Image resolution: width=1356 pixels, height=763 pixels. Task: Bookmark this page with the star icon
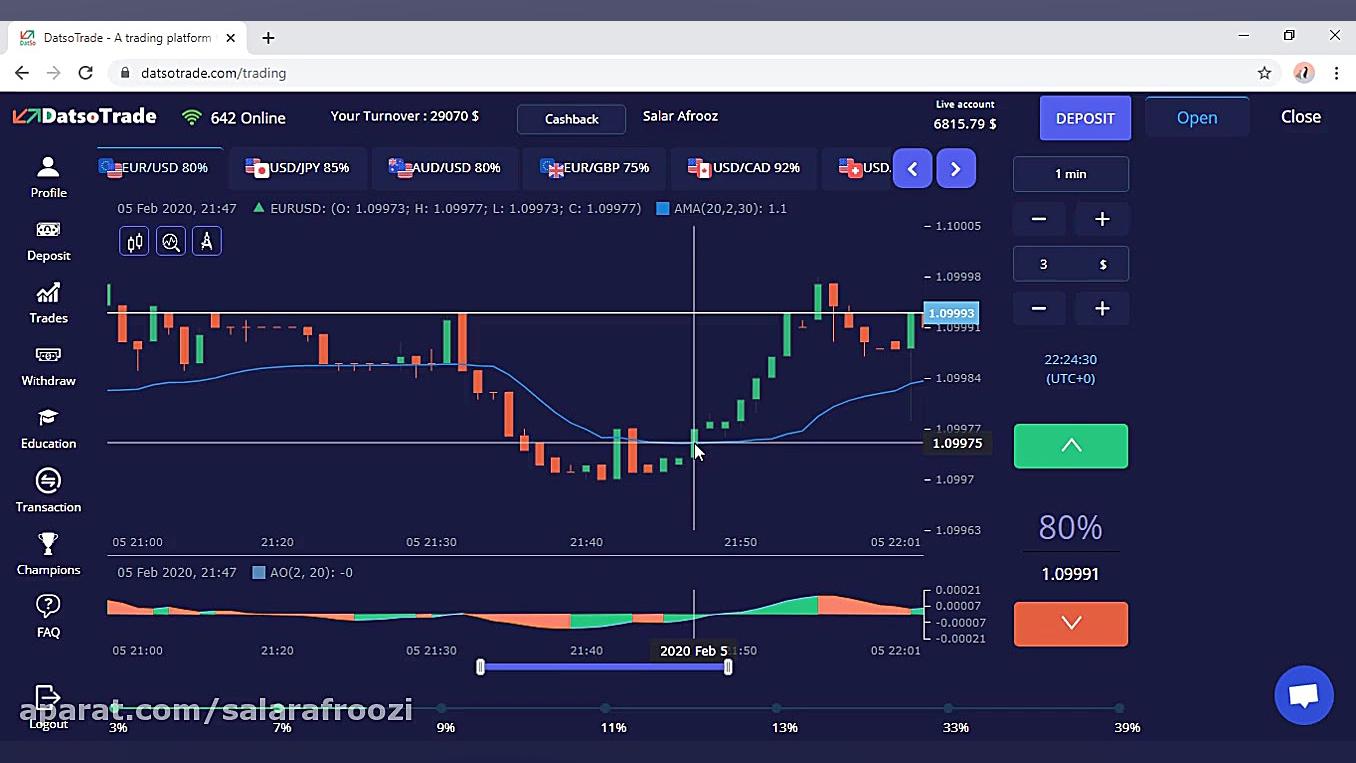1264,73
